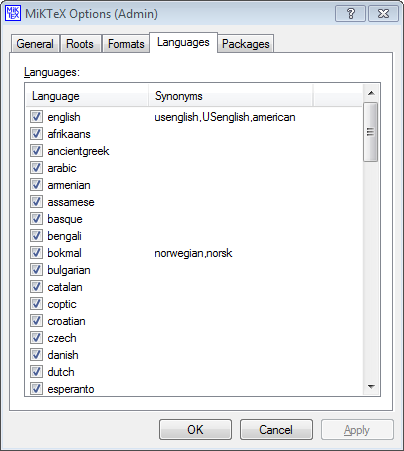Viewport: 404px width, 451px height.
Task: Open the Formats tab
Action: (126, 44)
